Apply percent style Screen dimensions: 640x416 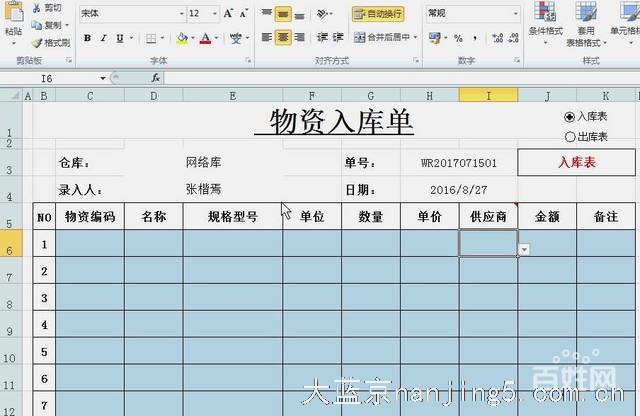pyautogui.click(x=458, y=38)
